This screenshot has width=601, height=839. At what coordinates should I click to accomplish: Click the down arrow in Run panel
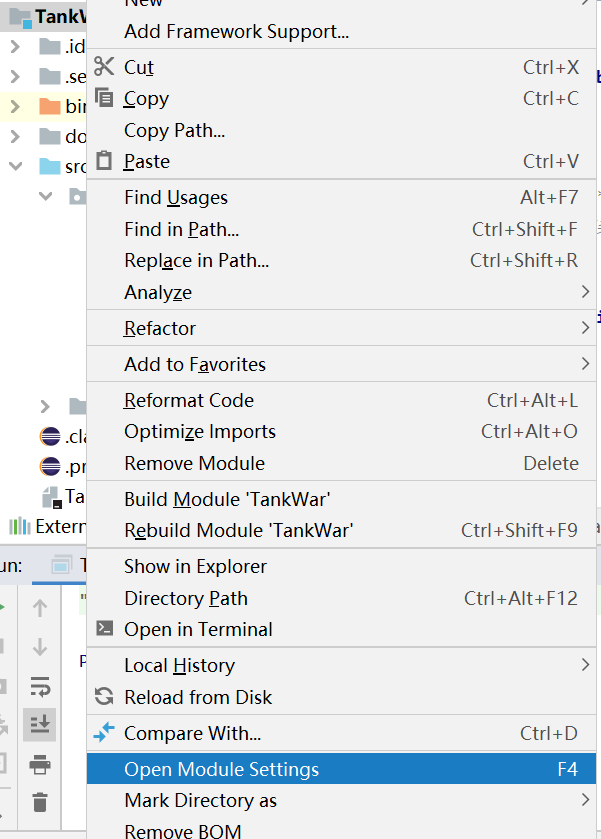coord(40,646)
